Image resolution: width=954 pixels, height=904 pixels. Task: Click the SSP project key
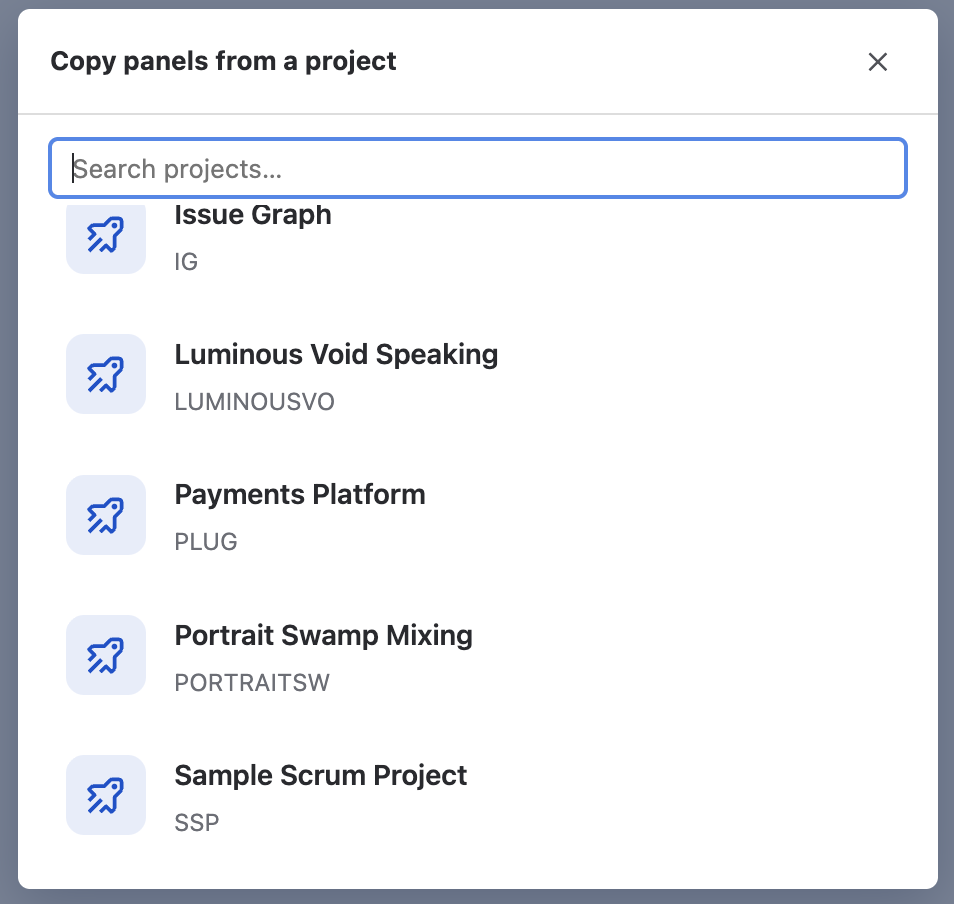coord(197,822)
